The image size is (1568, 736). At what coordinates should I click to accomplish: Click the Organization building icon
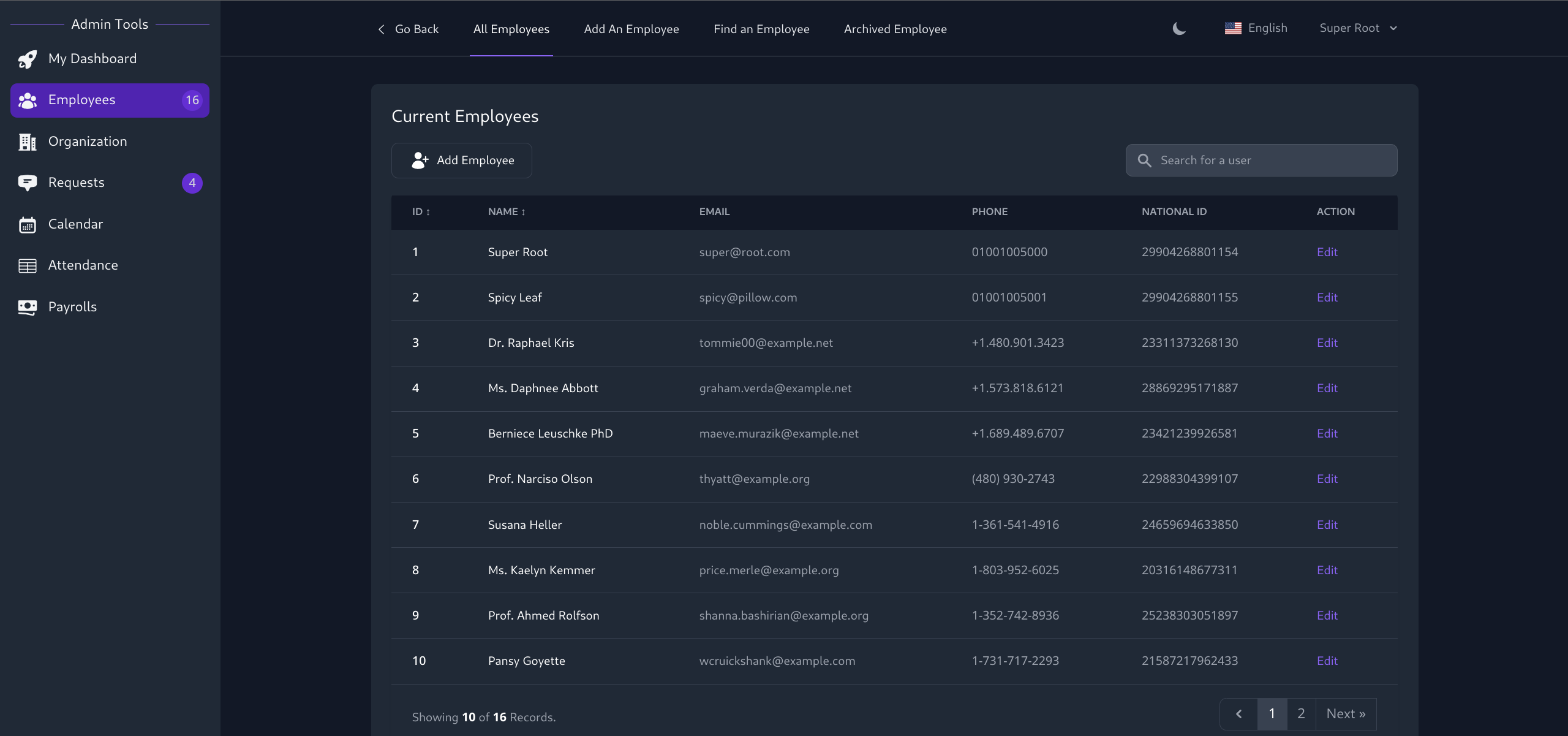tap(28, 142)
